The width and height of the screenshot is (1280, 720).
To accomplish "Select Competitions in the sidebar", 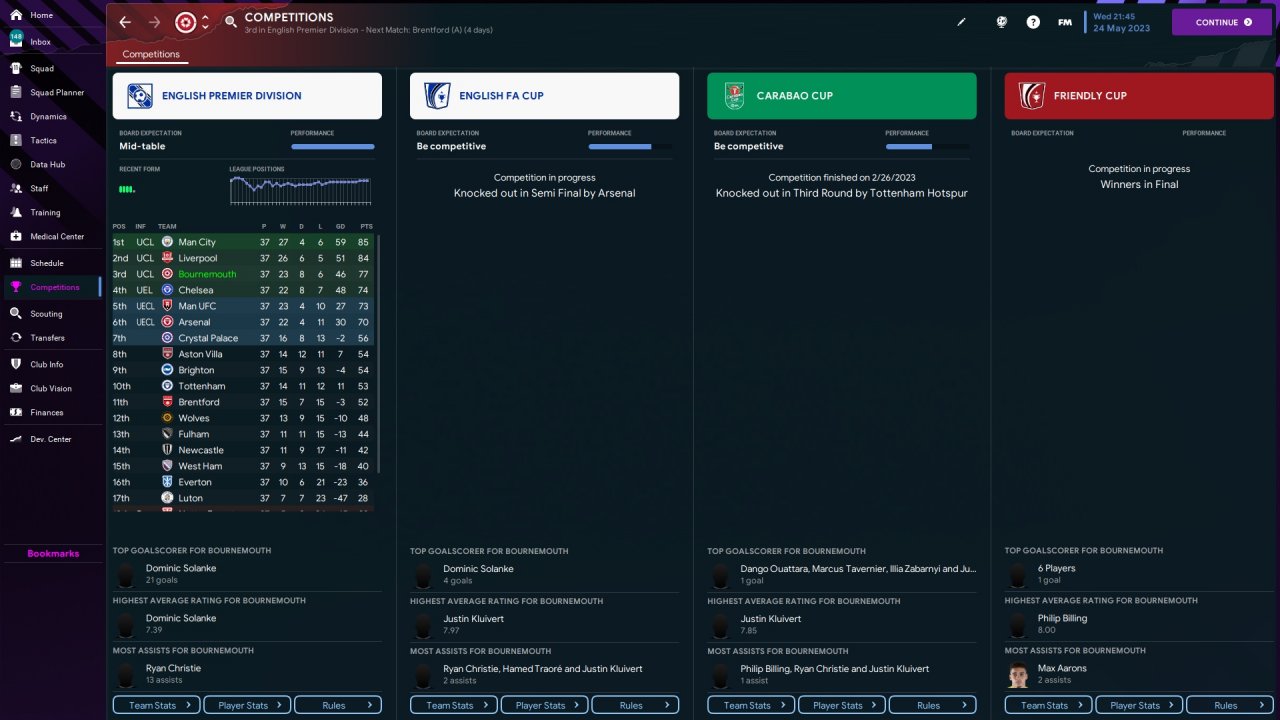I will [54, 287].
